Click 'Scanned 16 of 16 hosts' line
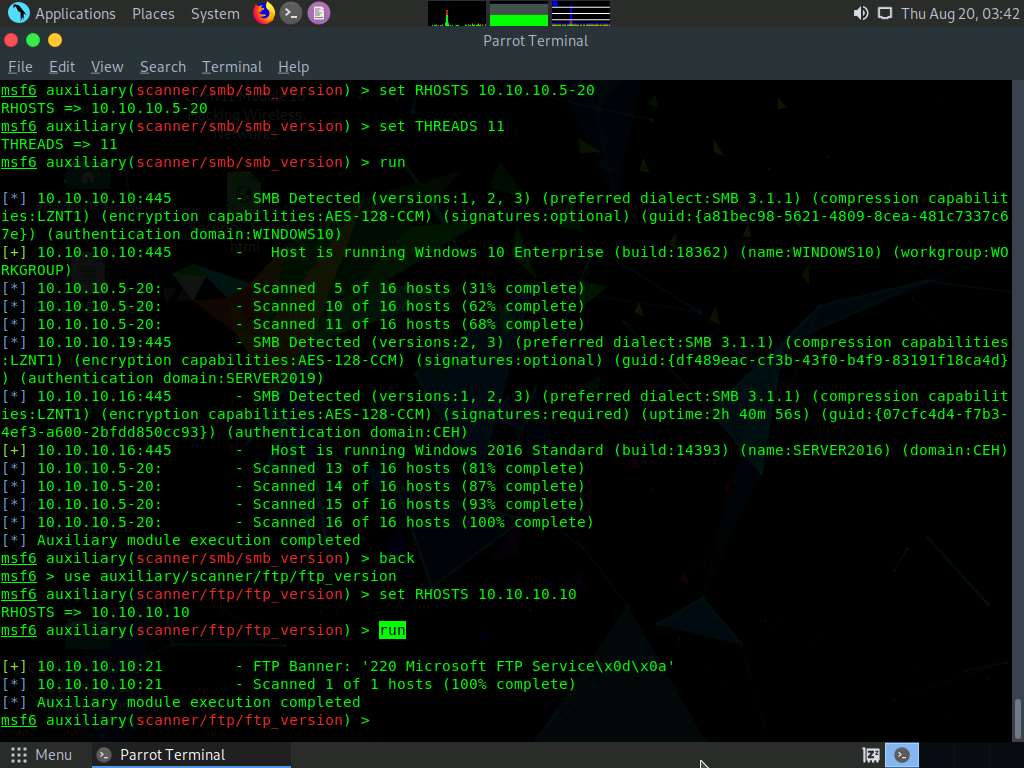This screenshot has width=1024, height=768. [x=297, y=522]
